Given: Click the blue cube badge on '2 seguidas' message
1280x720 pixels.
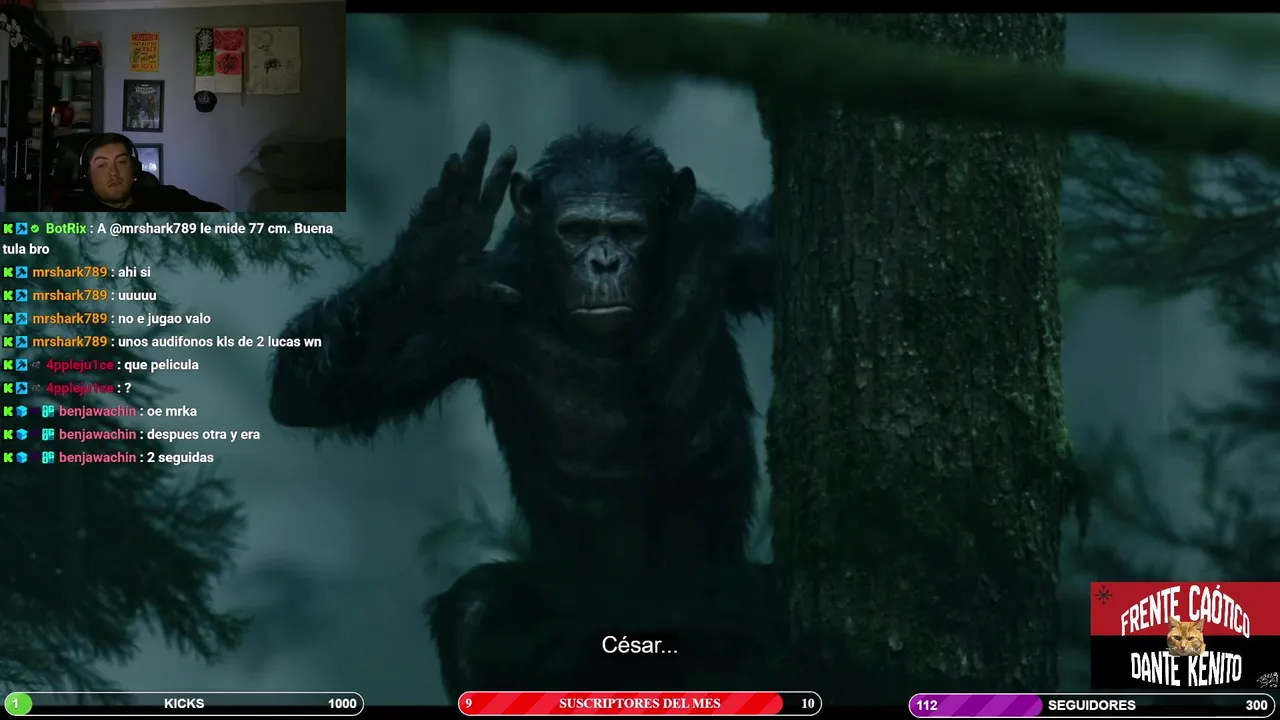Looking at the screenshot, I should click(21, 457).
